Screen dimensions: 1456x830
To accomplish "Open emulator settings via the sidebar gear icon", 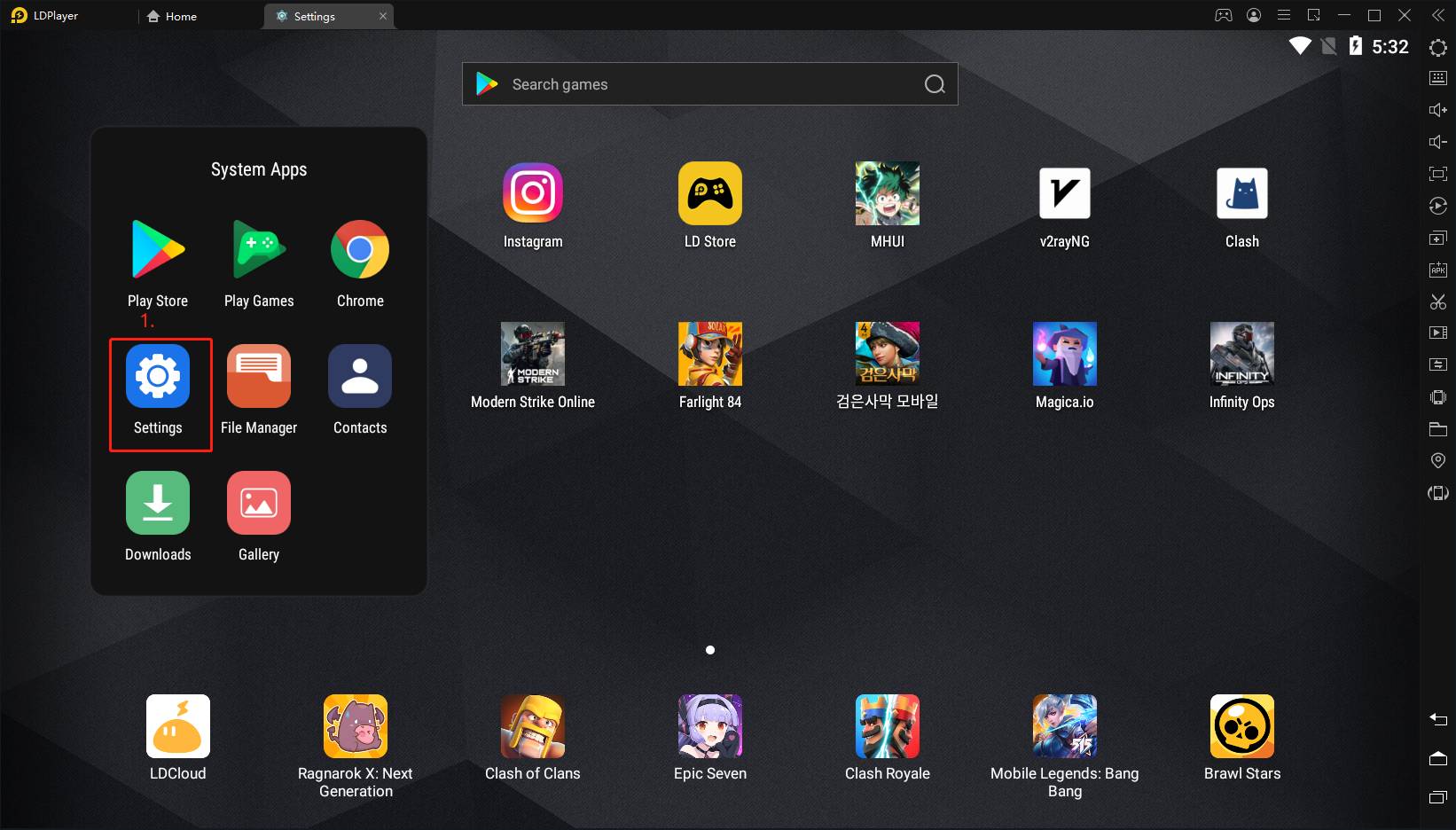I will 1438,48.
